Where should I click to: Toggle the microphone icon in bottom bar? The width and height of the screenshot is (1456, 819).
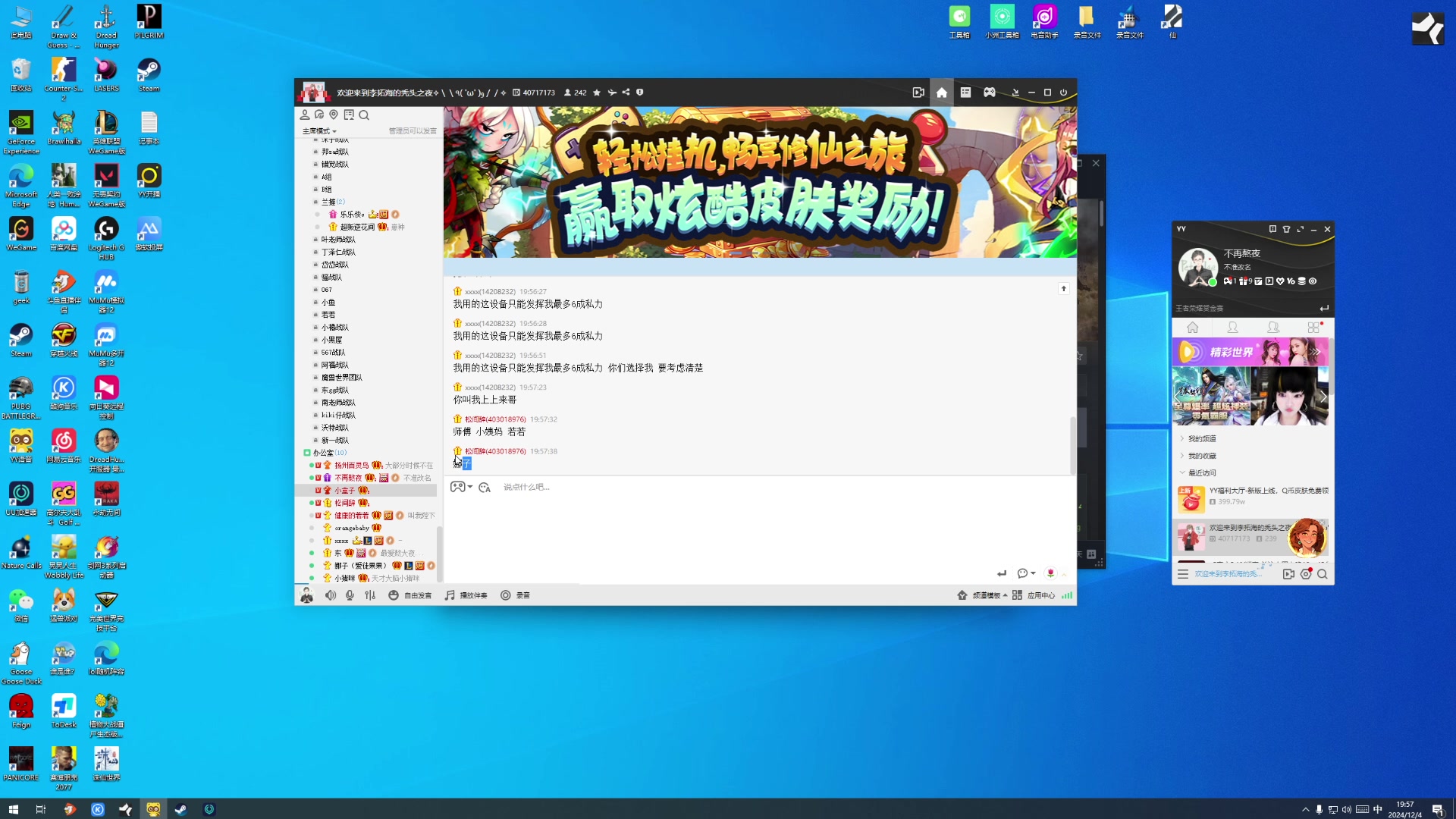(350, 595)
